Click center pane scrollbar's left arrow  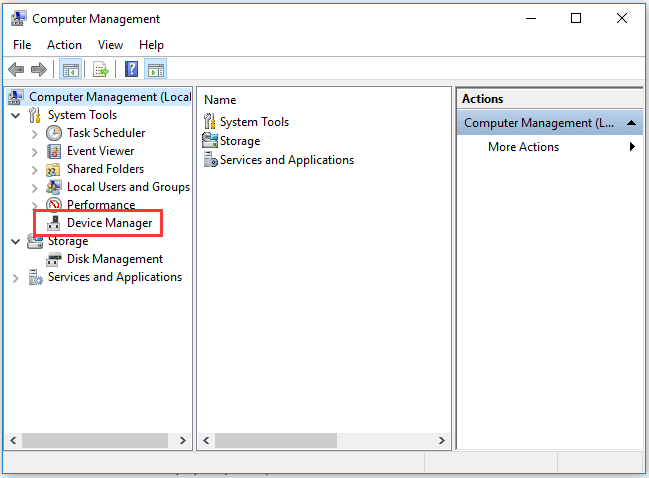206,440
